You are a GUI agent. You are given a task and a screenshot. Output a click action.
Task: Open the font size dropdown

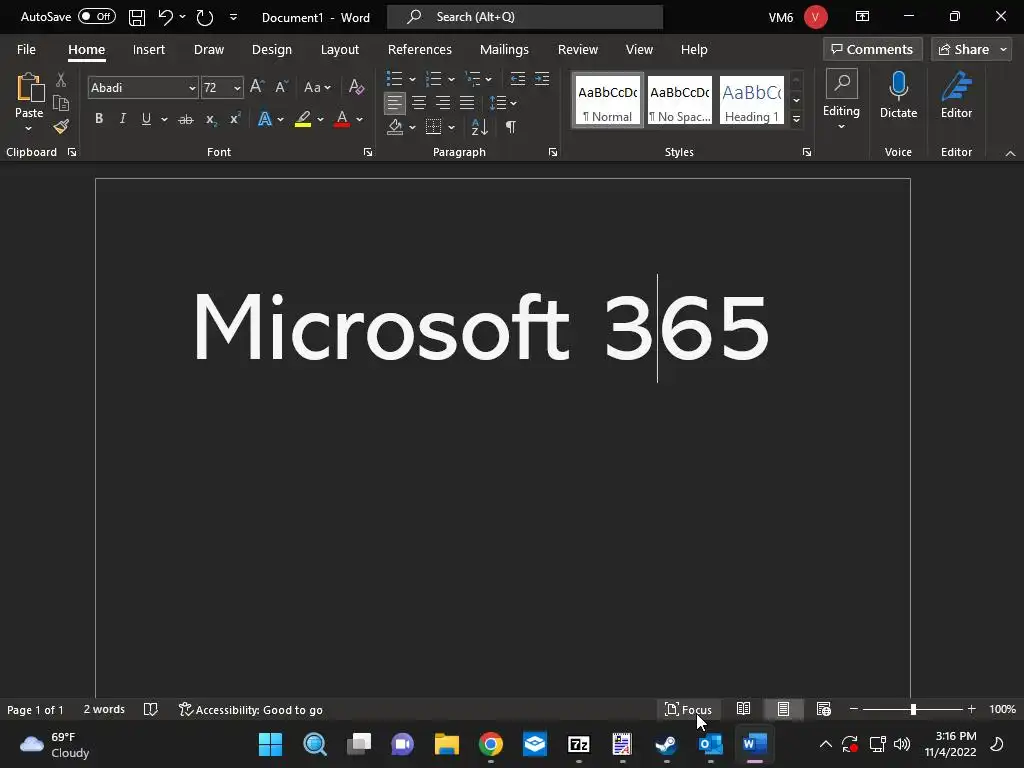click(236, 88)
